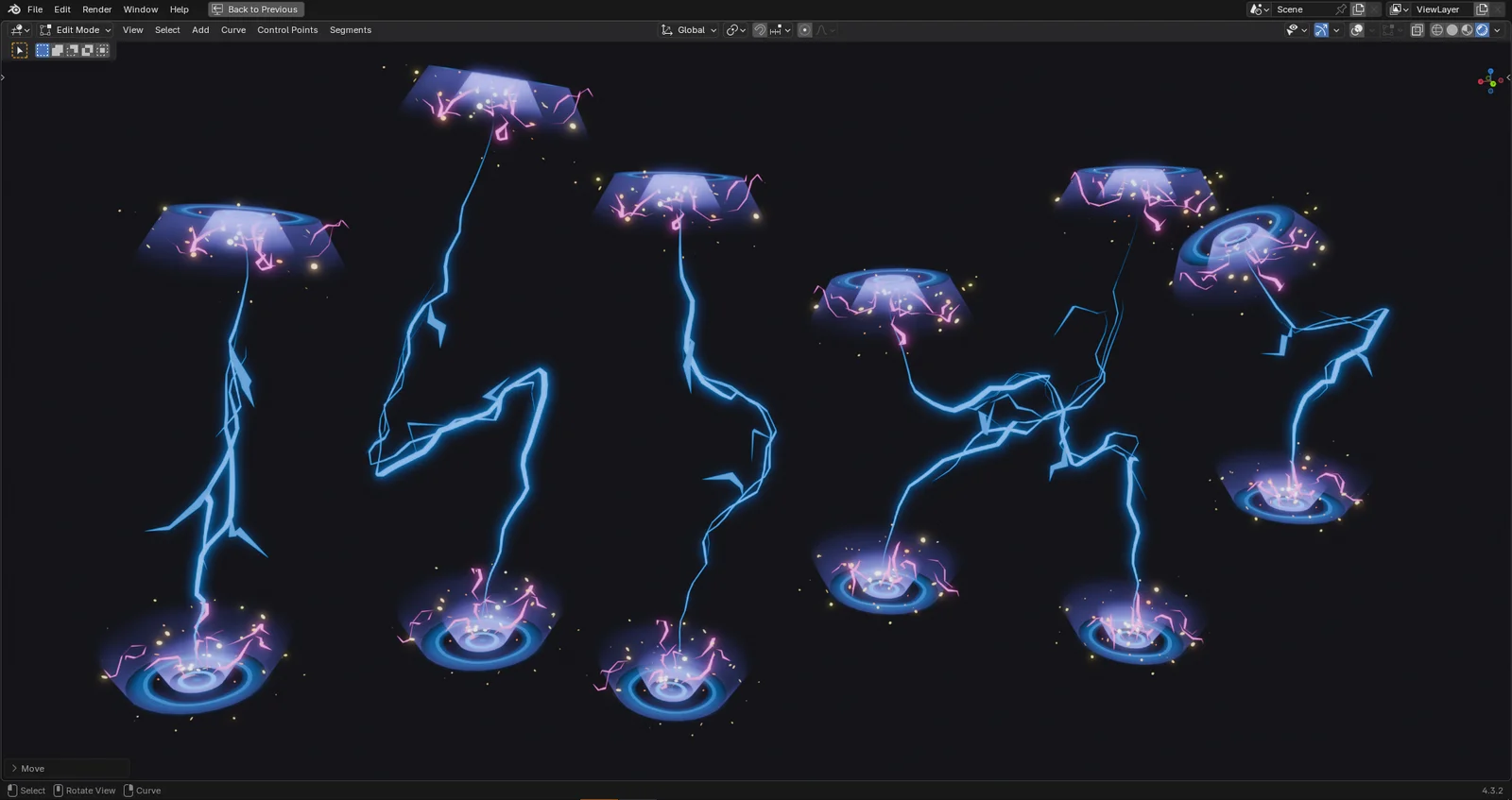Screen dimensions: 1512x800
Task: Open the Control Points menu
Action: click(287, 30)
